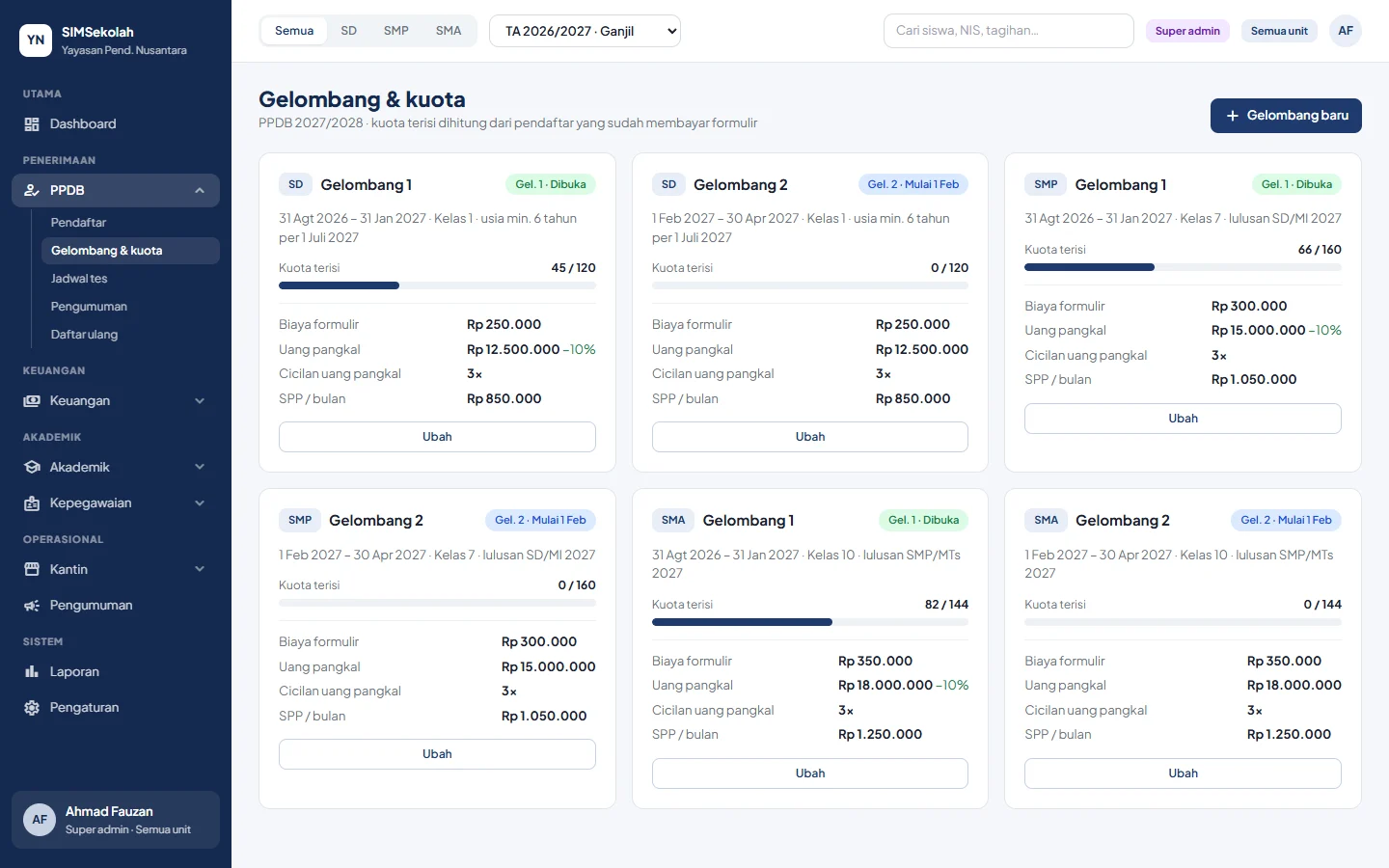Click the PPDB person icon in sidebar
The height and width of the screenshot is (868, 1389).
[x=32, y=191]
